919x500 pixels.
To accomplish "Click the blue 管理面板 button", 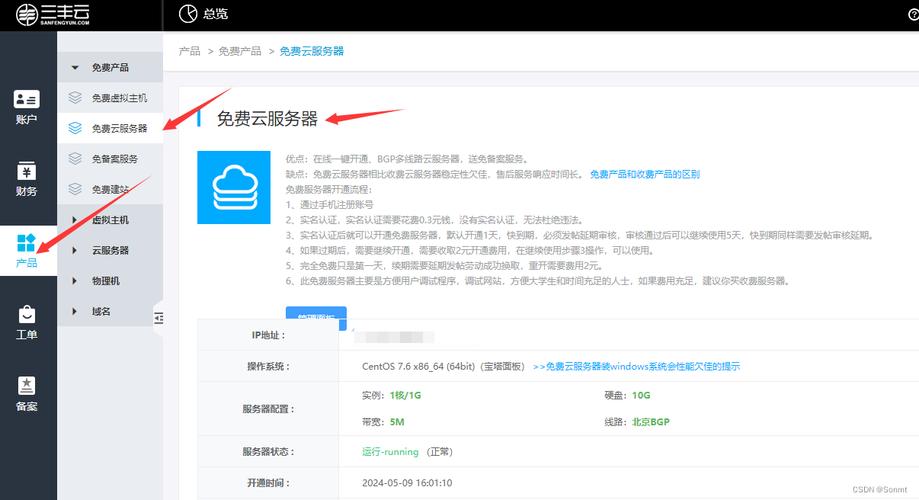I will (x=316, y=318).
